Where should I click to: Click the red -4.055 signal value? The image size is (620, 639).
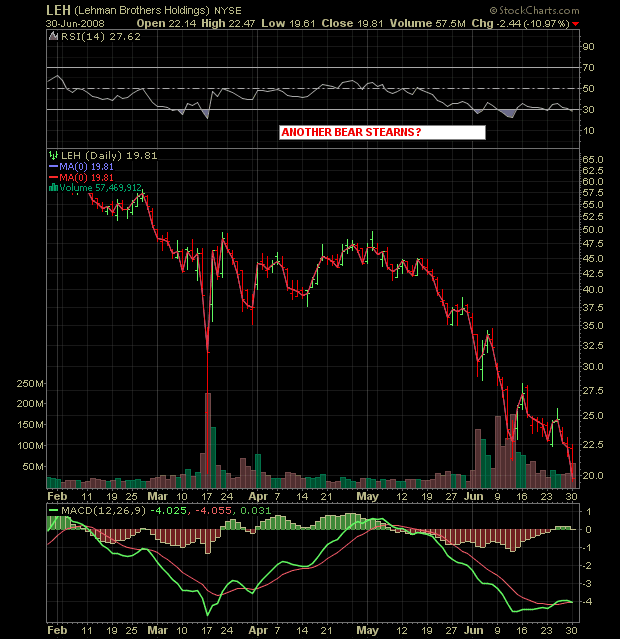(x=214, y=510)
